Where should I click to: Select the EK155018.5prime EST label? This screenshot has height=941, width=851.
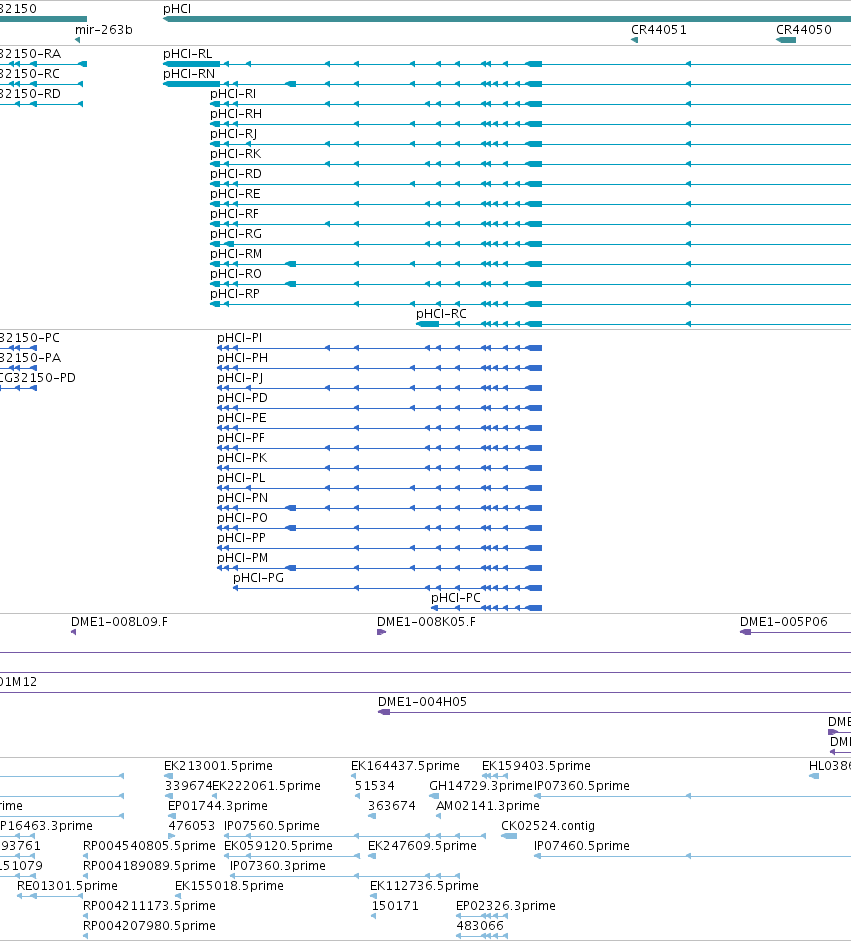click(229, 886)
